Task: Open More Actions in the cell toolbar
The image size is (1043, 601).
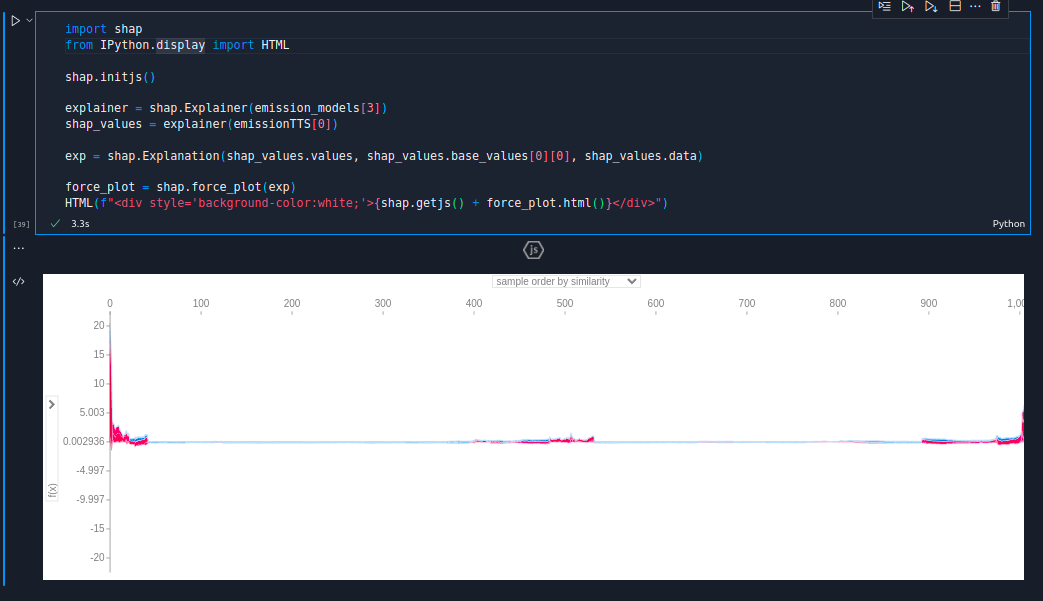Action: click(977, 6)
